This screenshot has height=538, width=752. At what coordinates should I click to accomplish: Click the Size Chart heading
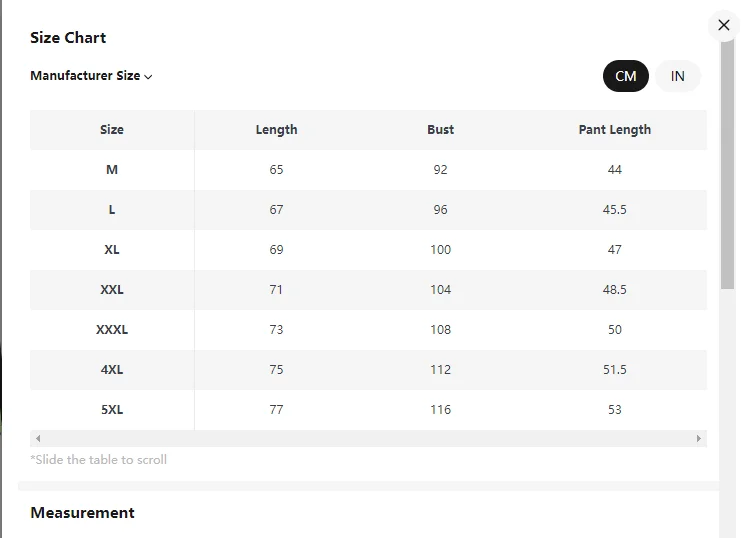point(68,38)
